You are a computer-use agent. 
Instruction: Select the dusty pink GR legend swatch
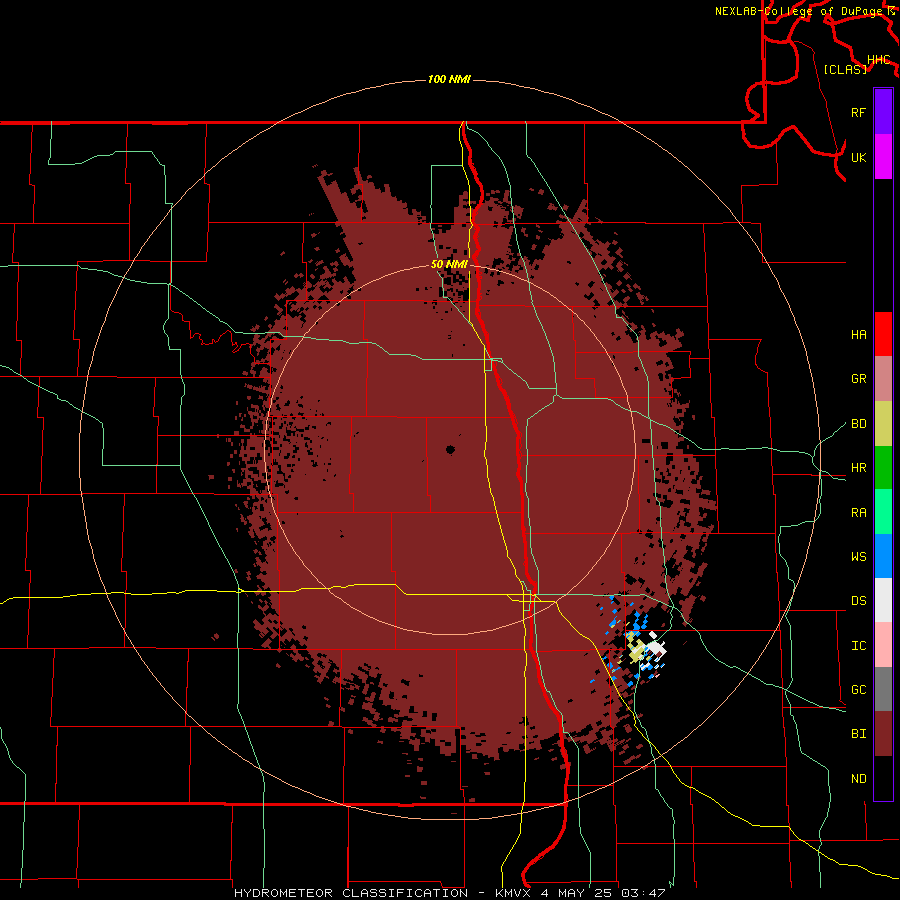pos(883,379)
